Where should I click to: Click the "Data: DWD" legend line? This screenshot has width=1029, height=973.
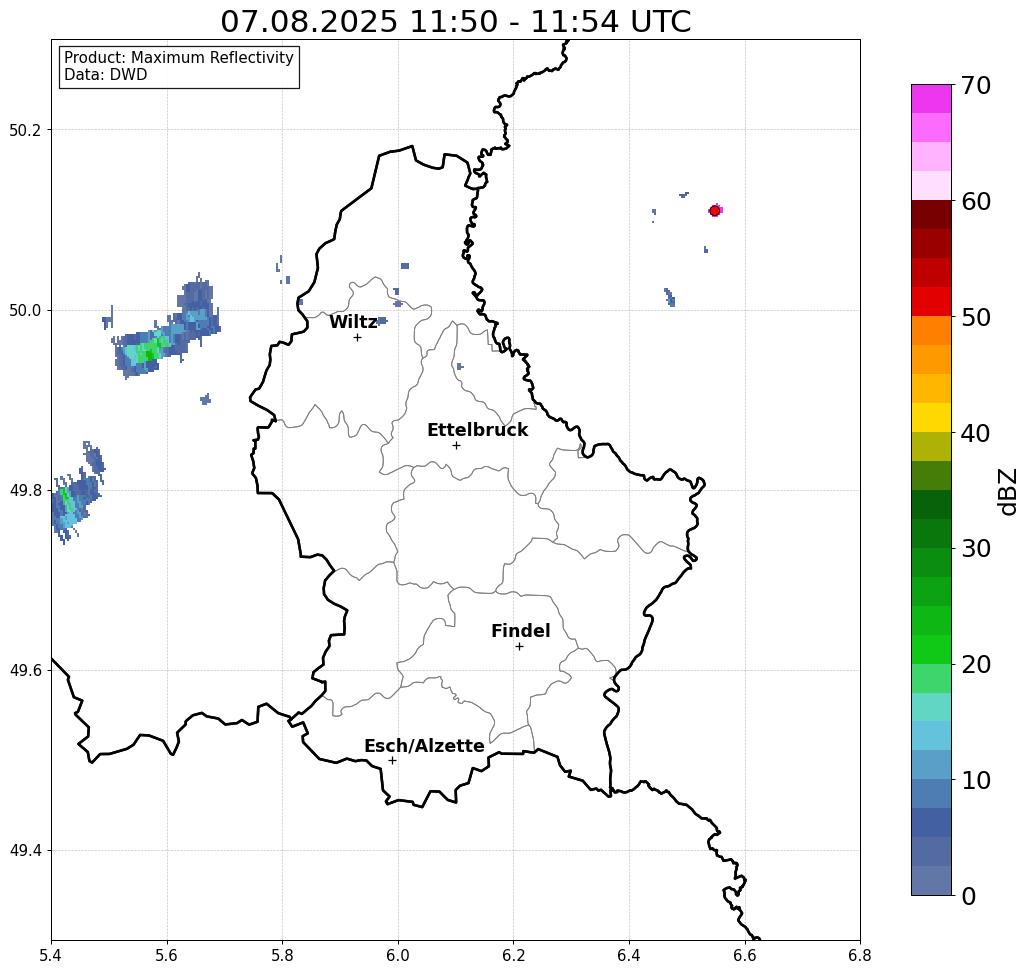coord(106,75)
